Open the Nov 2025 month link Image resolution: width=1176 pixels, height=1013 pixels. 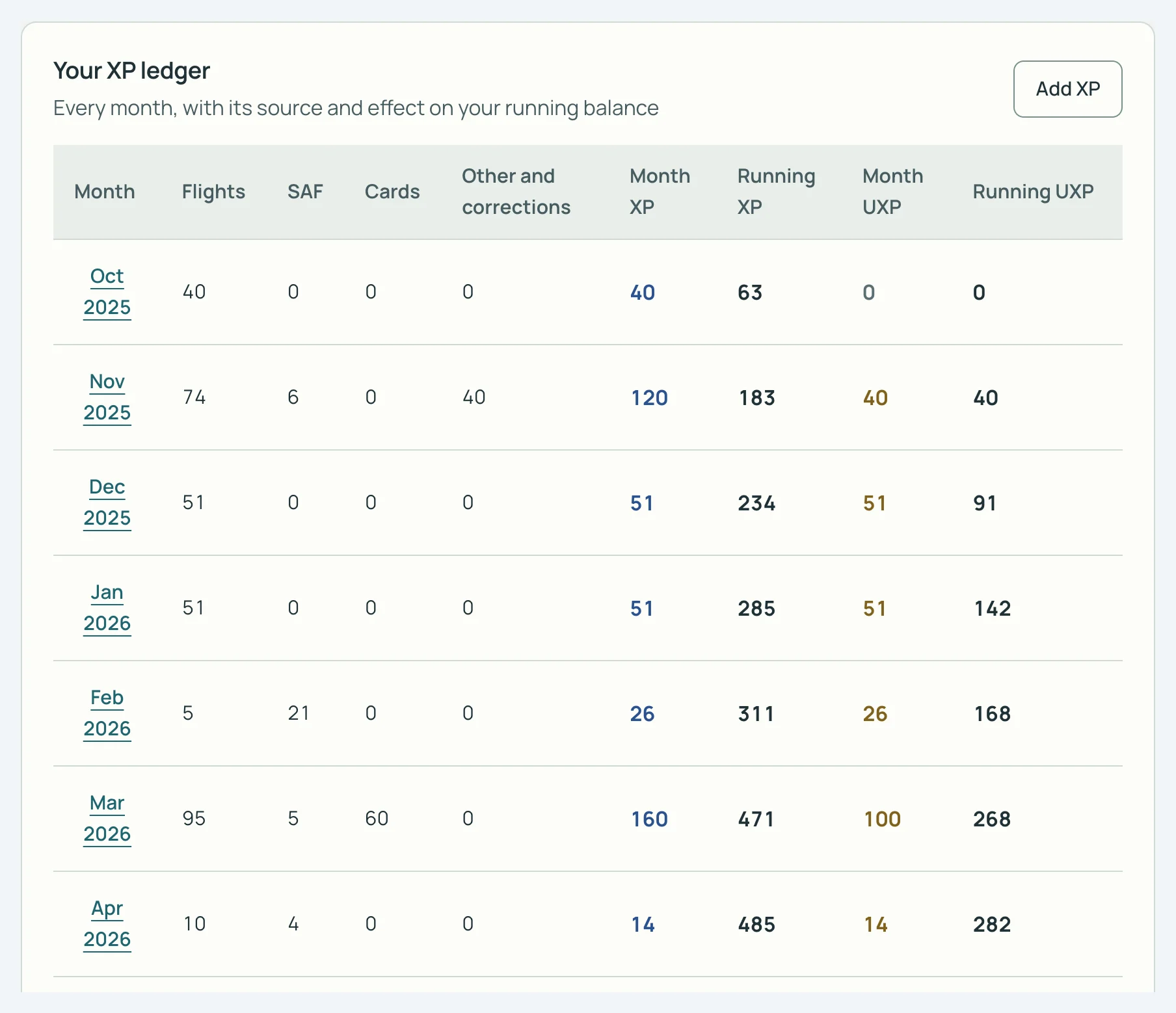click(107, 397)
